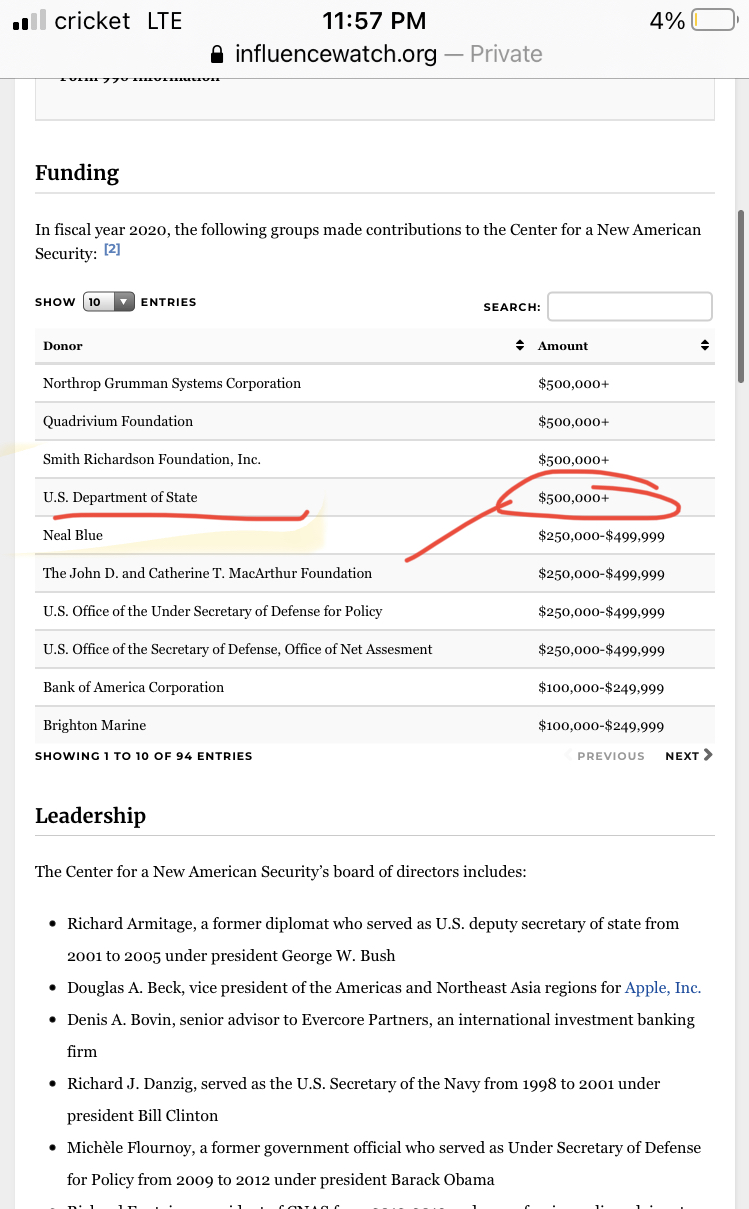
Task: Click Quadrivium Foundation amount $500,000+
Action: point(574,422)
